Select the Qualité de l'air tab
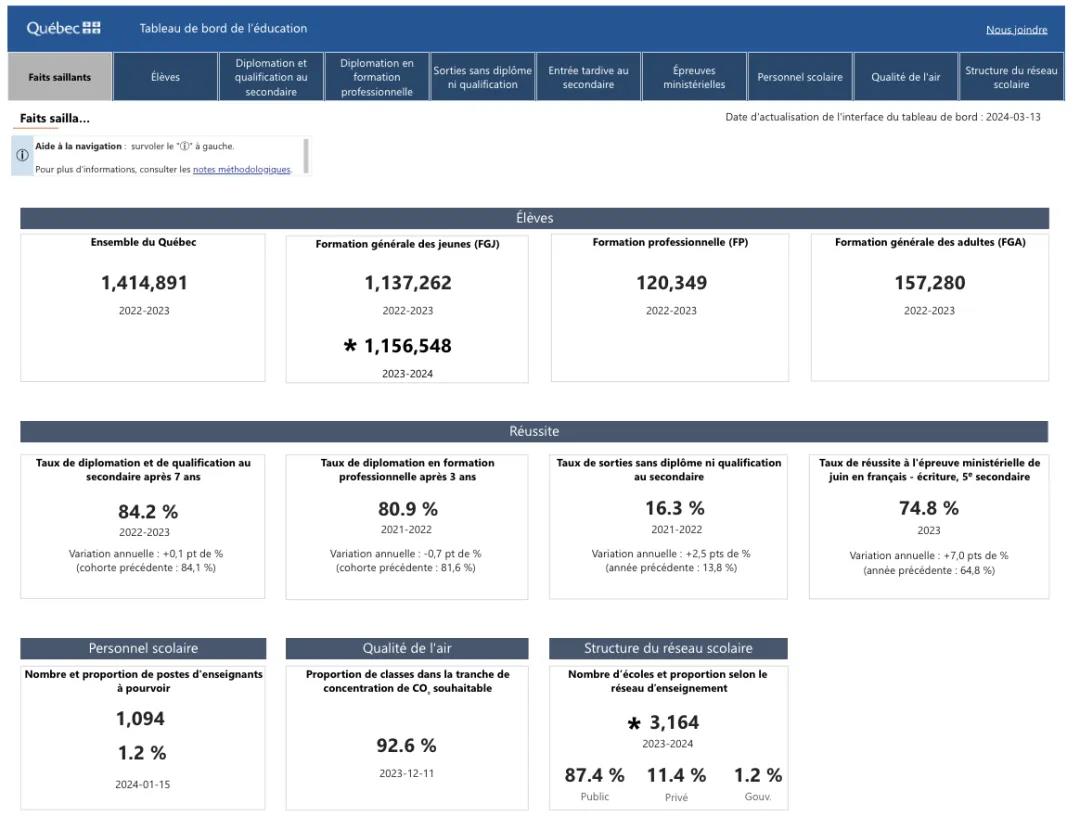1080x829 pixels. coord(905,76)
